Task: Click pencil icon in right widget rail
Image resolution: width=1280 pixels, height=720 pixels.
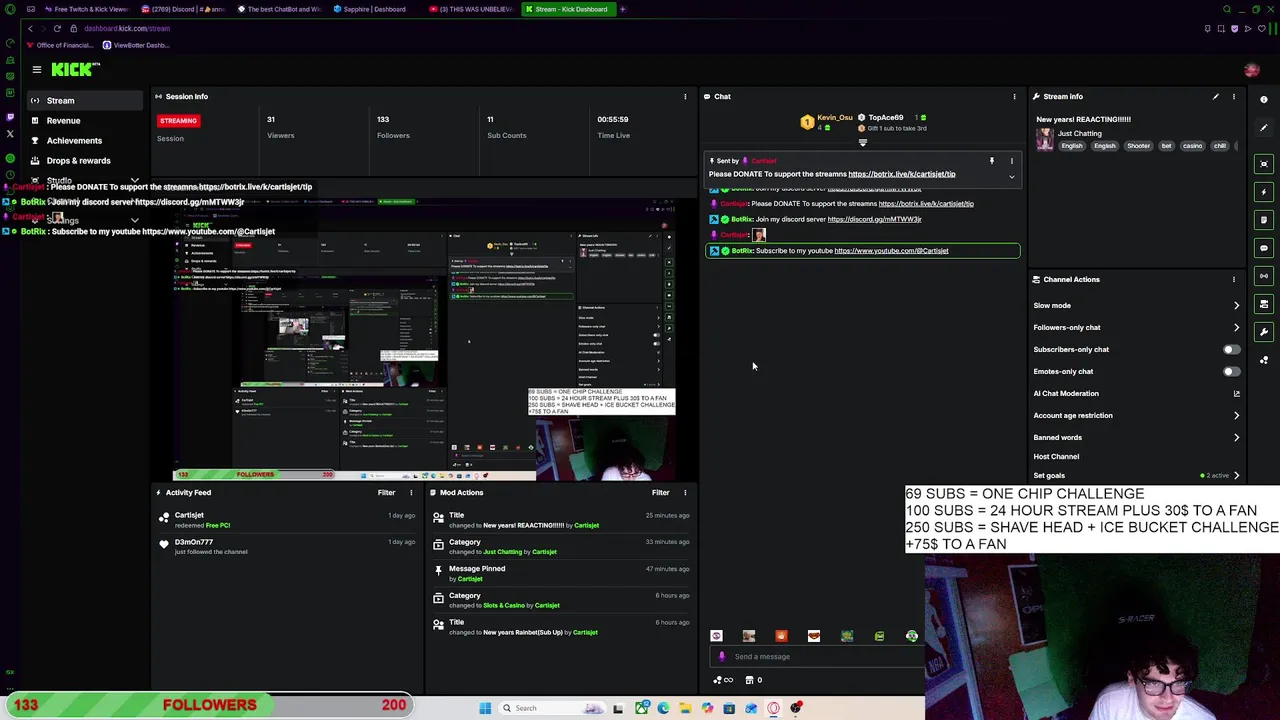Action: [x=1264, y=128]
